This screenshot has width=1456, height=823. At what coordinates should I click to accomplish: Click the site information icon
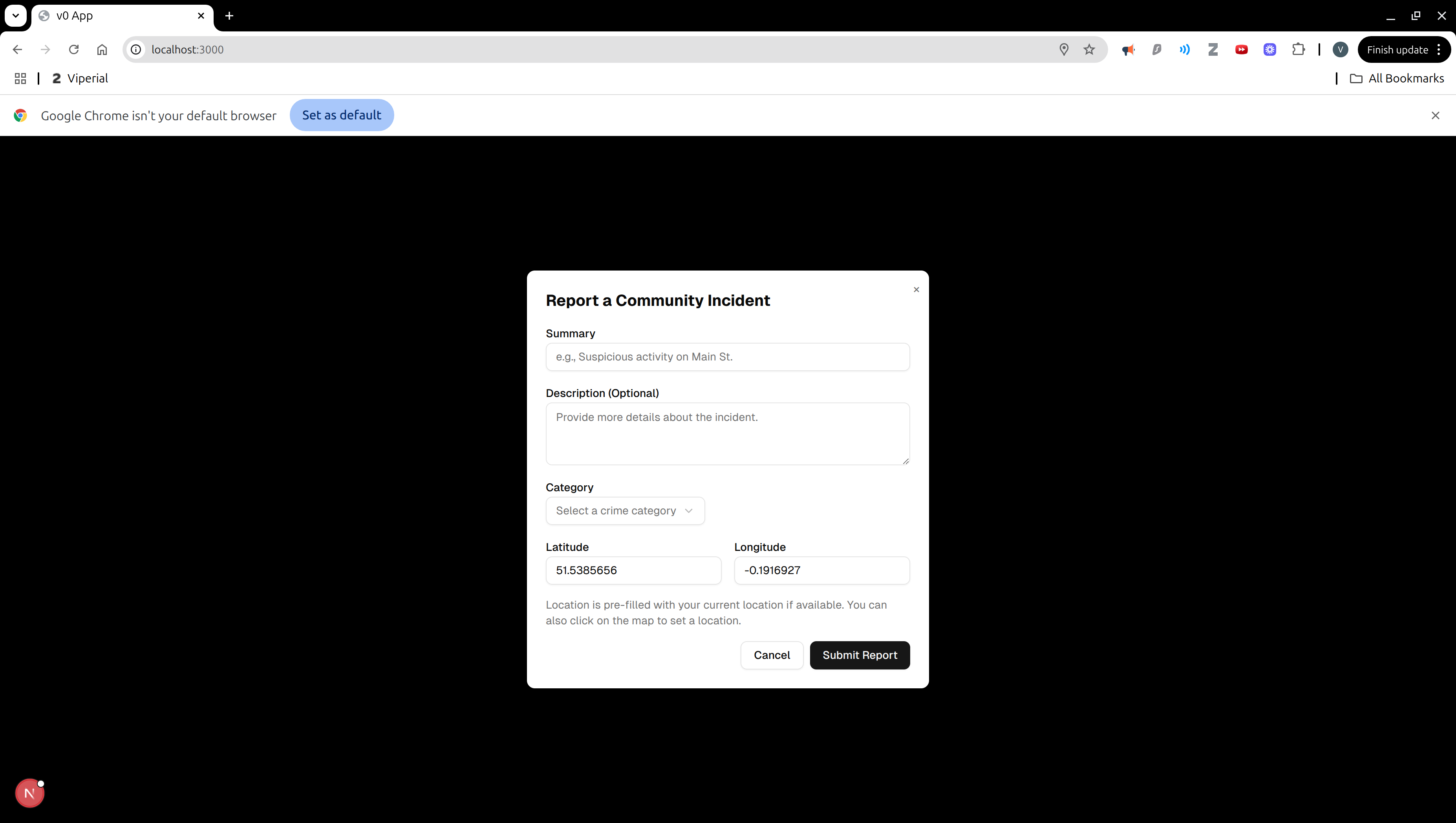(136, 50)
